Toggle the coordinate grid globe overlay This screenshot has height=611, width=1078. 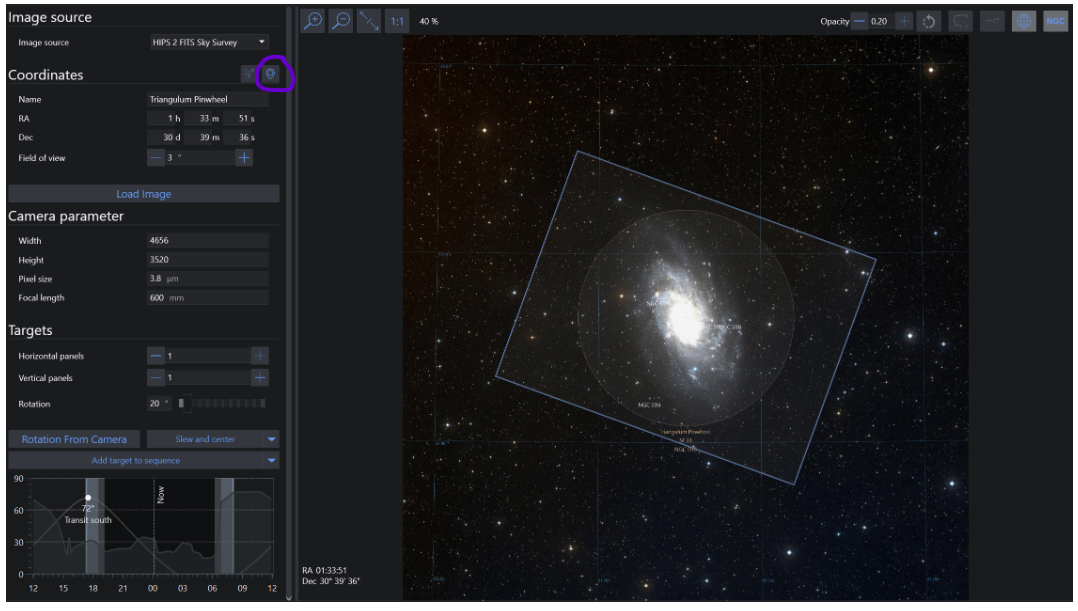coord(1024,21)
